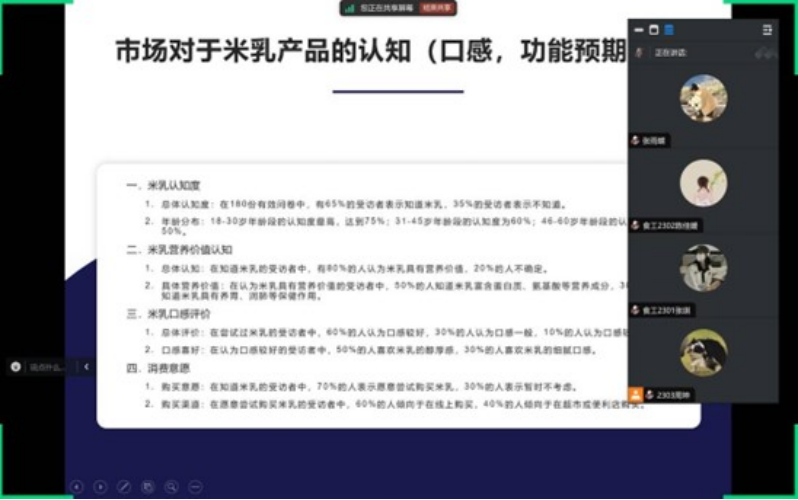Click the line beginning "购买渠道"
The height and width of the screenshot is (500, 798).
point(394,404)
